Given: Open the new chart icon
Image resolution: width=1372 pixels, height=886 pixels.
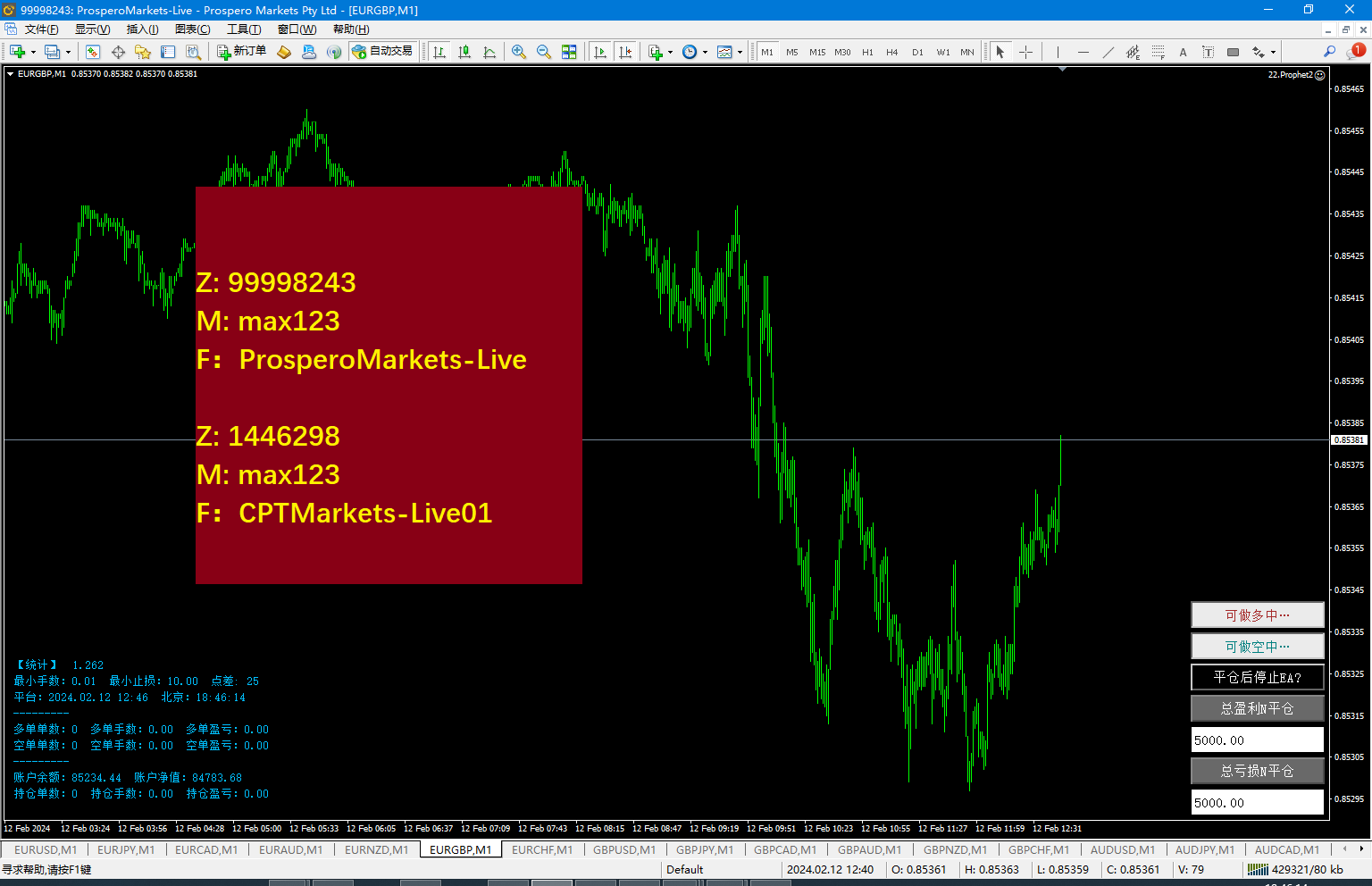Looking at the screenshot, I should 17,52.
